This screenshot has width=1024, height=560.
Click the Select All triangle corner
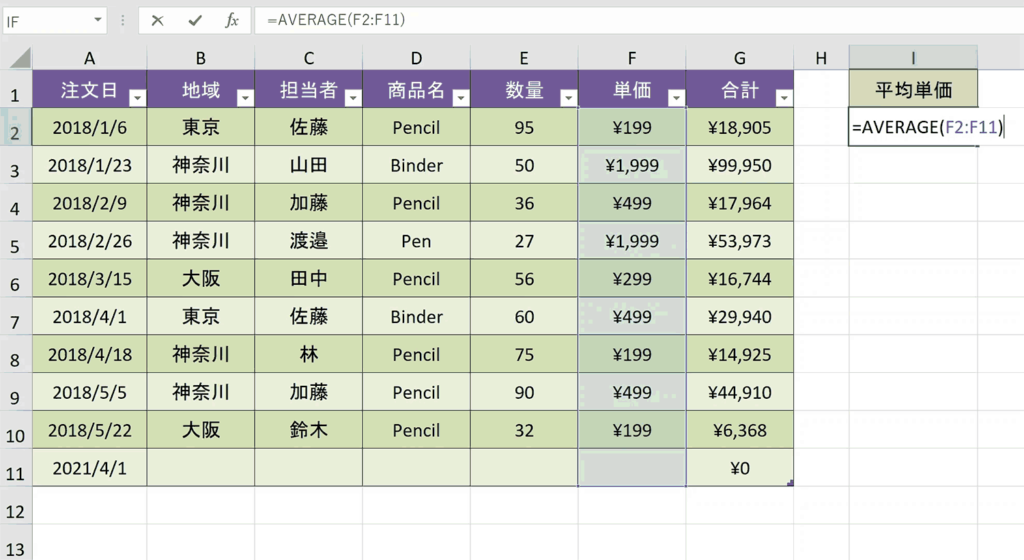click(x=20, y=58)
